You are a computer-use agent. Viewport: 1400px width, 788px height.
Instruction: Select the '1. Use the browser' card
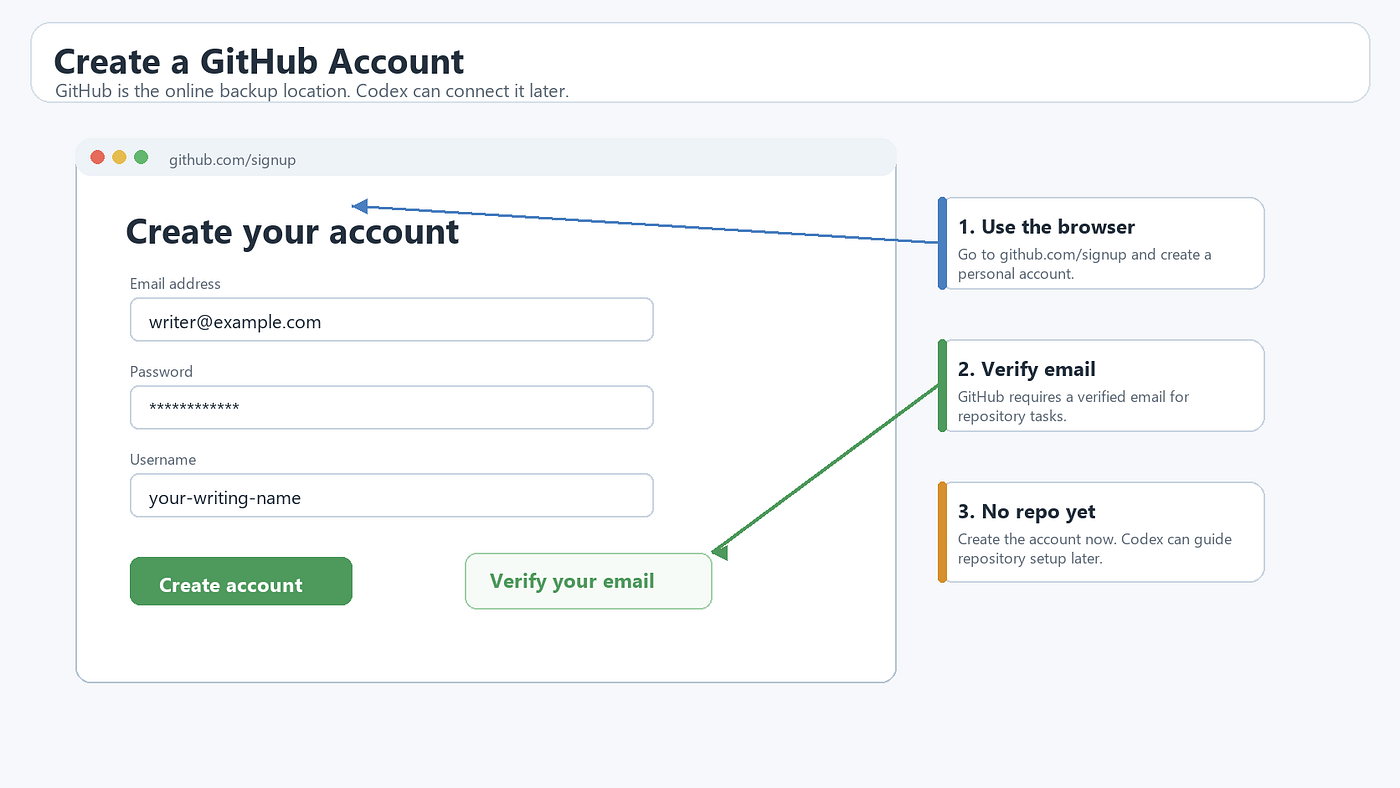(x=1101, y=244)
